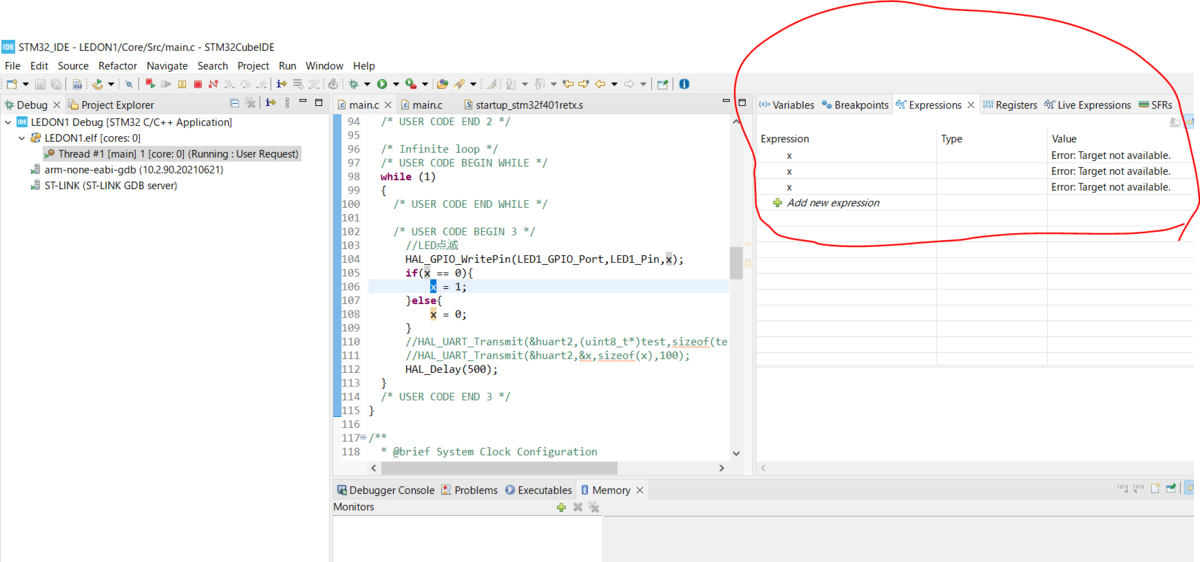Close the Expressions tab
The image size is (1200, 562).
tap(971, 105)
